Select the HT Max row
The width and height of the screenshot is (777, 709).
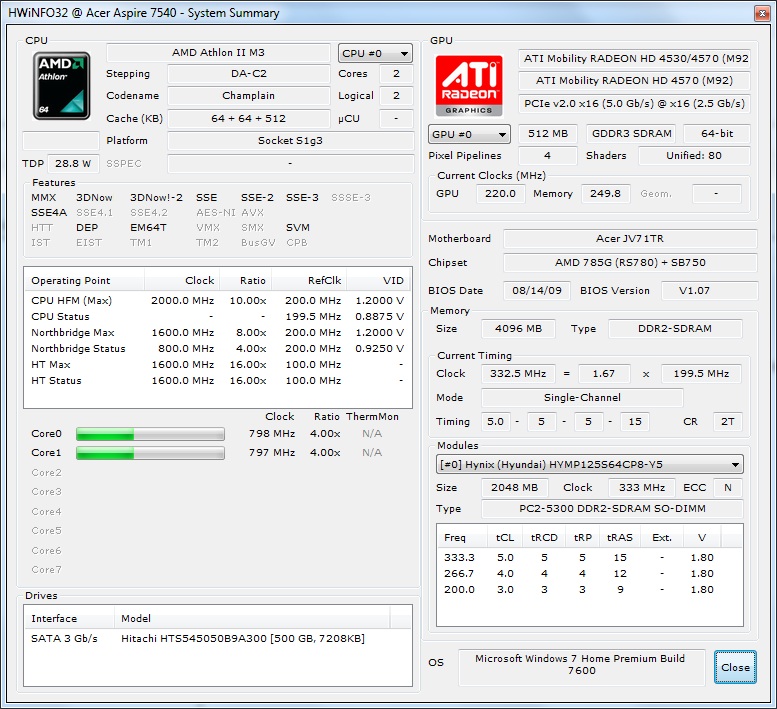[x=218, y=365]
